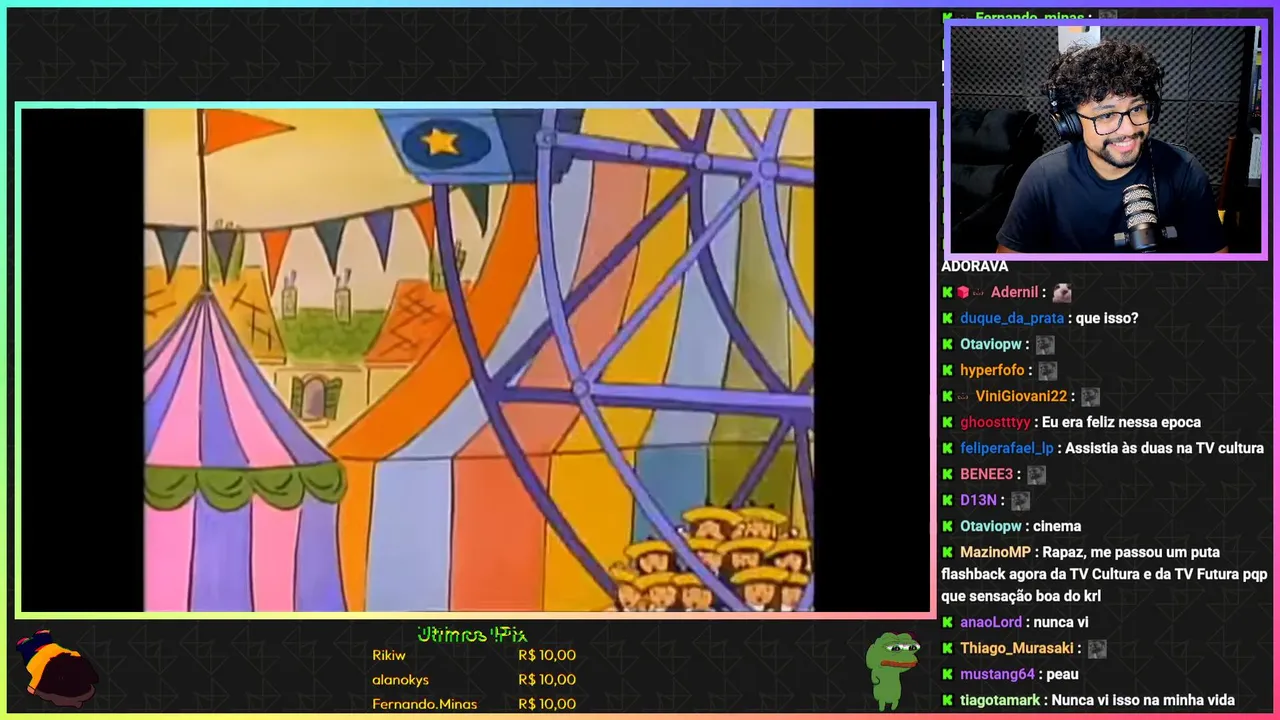Image resolution: width=1280 pixels, height=720 pixels.
Task: Select D13N's username in chat
Action: [978, 500]
